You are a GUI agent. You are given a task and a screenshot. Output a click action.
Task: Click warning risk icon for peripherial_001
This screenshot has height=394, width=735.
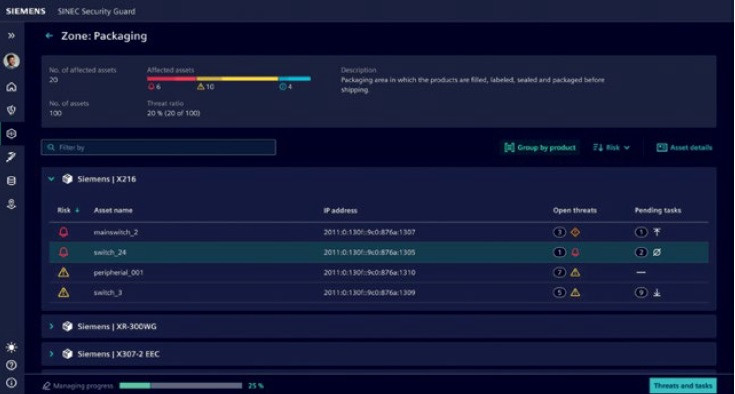[63, 272]
